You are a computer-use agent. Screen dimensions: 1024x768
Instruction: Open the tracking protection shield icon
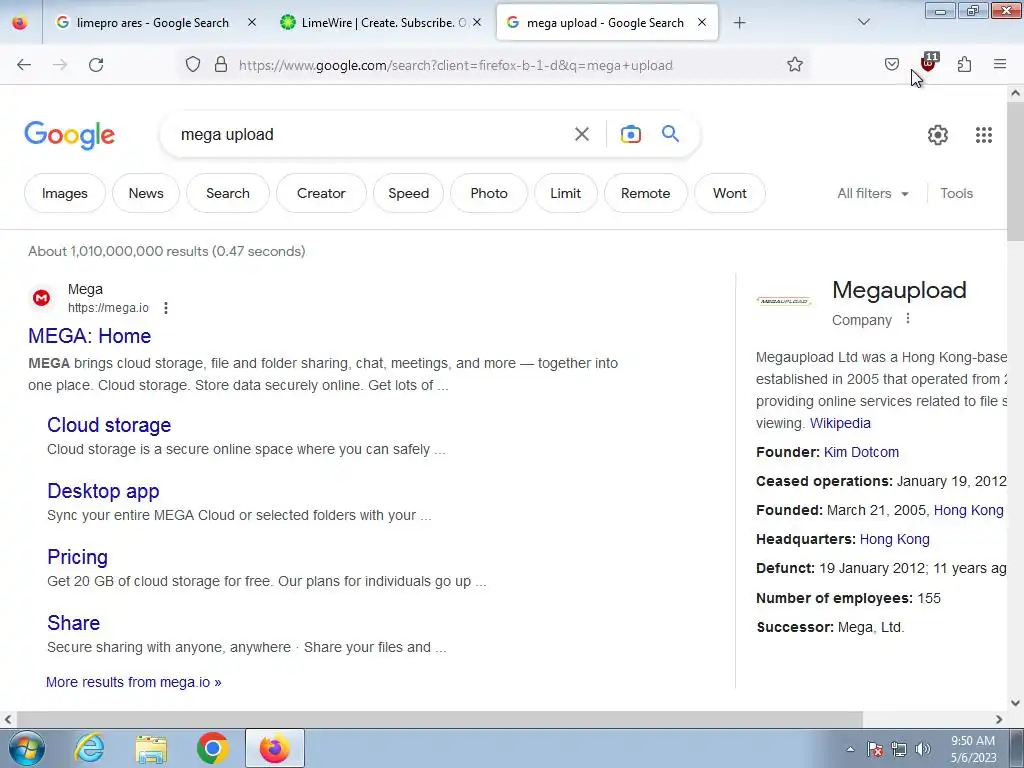(x=193, y=65)
